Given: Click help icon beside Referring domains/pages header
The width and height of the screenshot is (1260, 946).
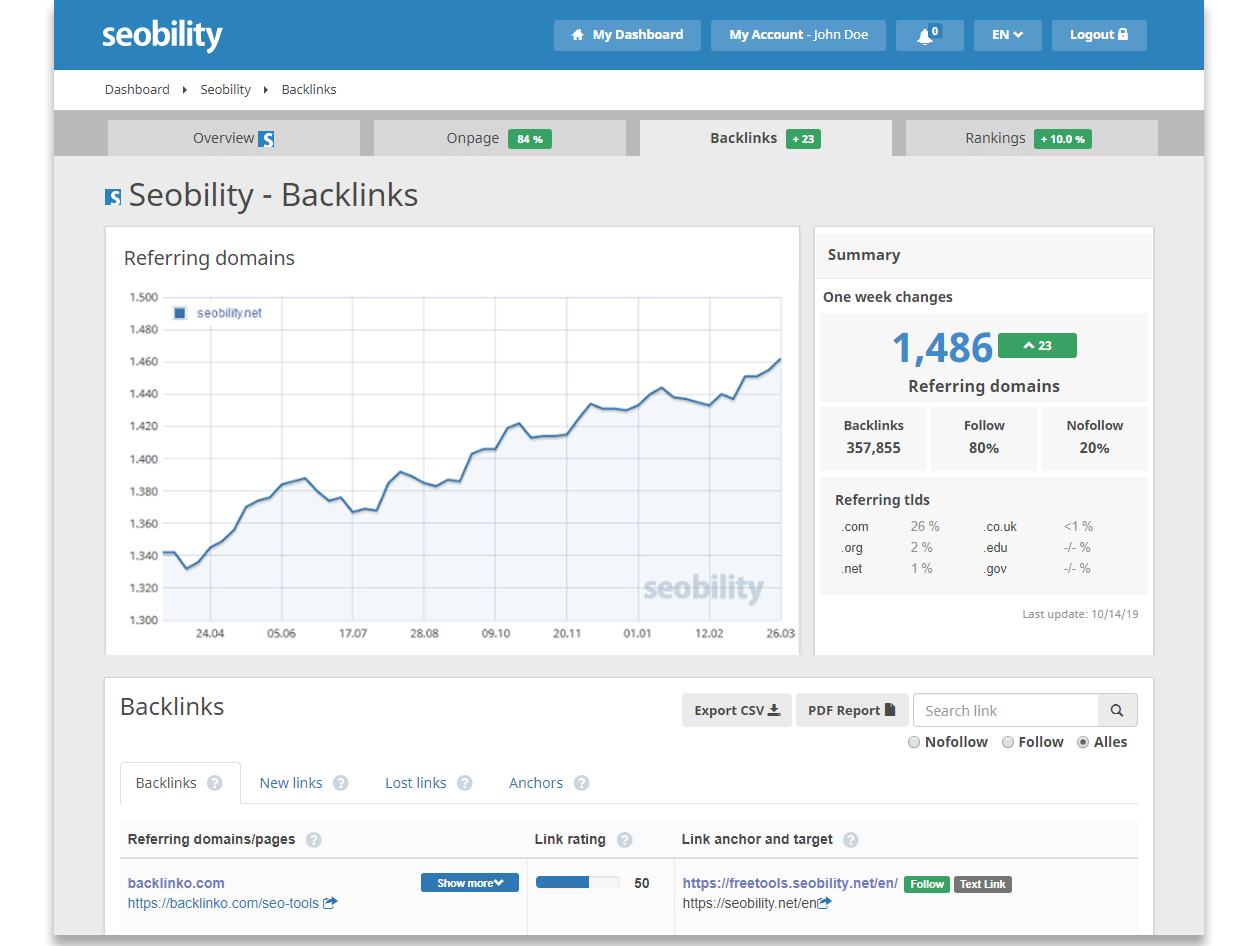Looking at the screenshot, I should point(313,840).
